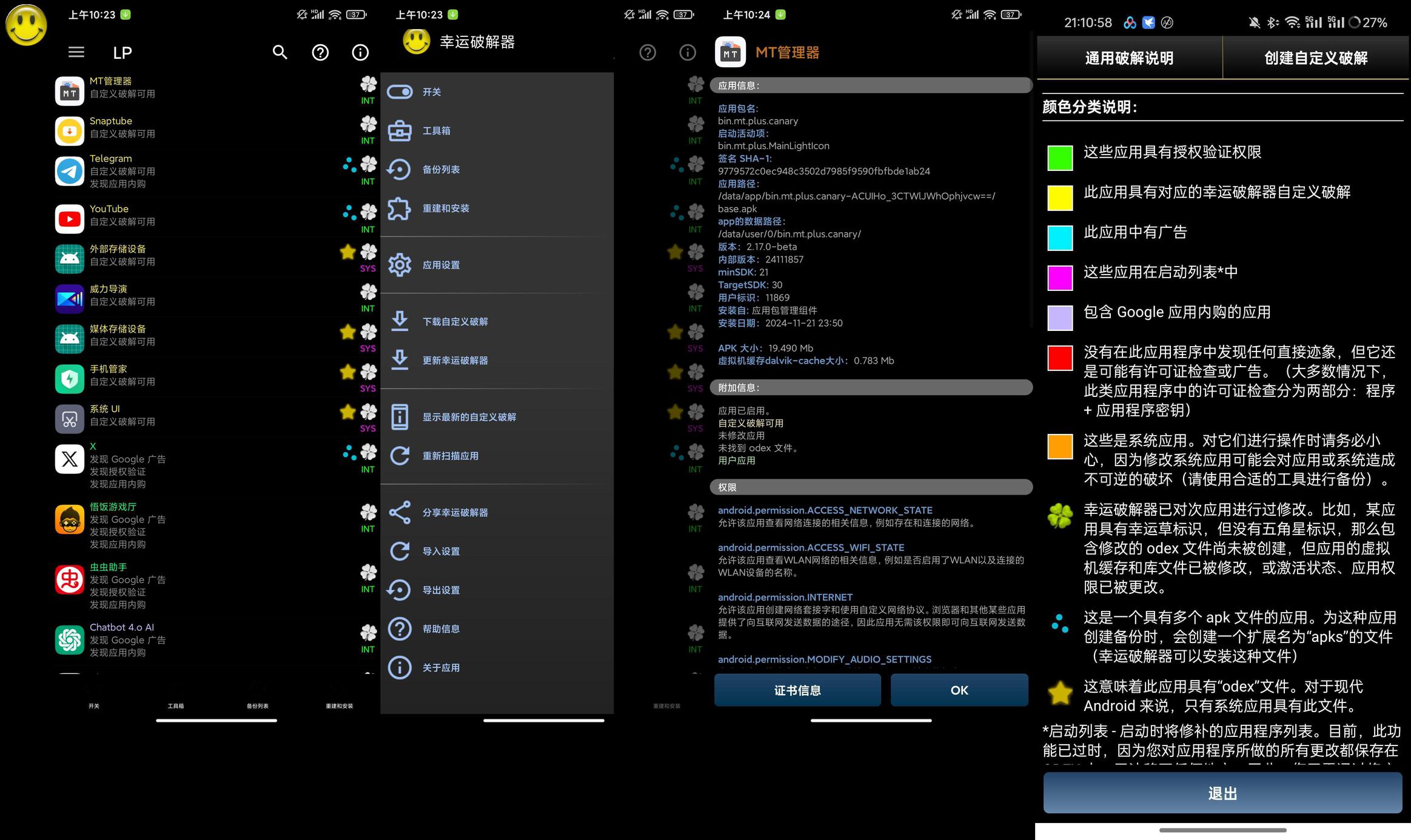
Task: Open 应用设置 app settings
Action: [x=441, y=265]
